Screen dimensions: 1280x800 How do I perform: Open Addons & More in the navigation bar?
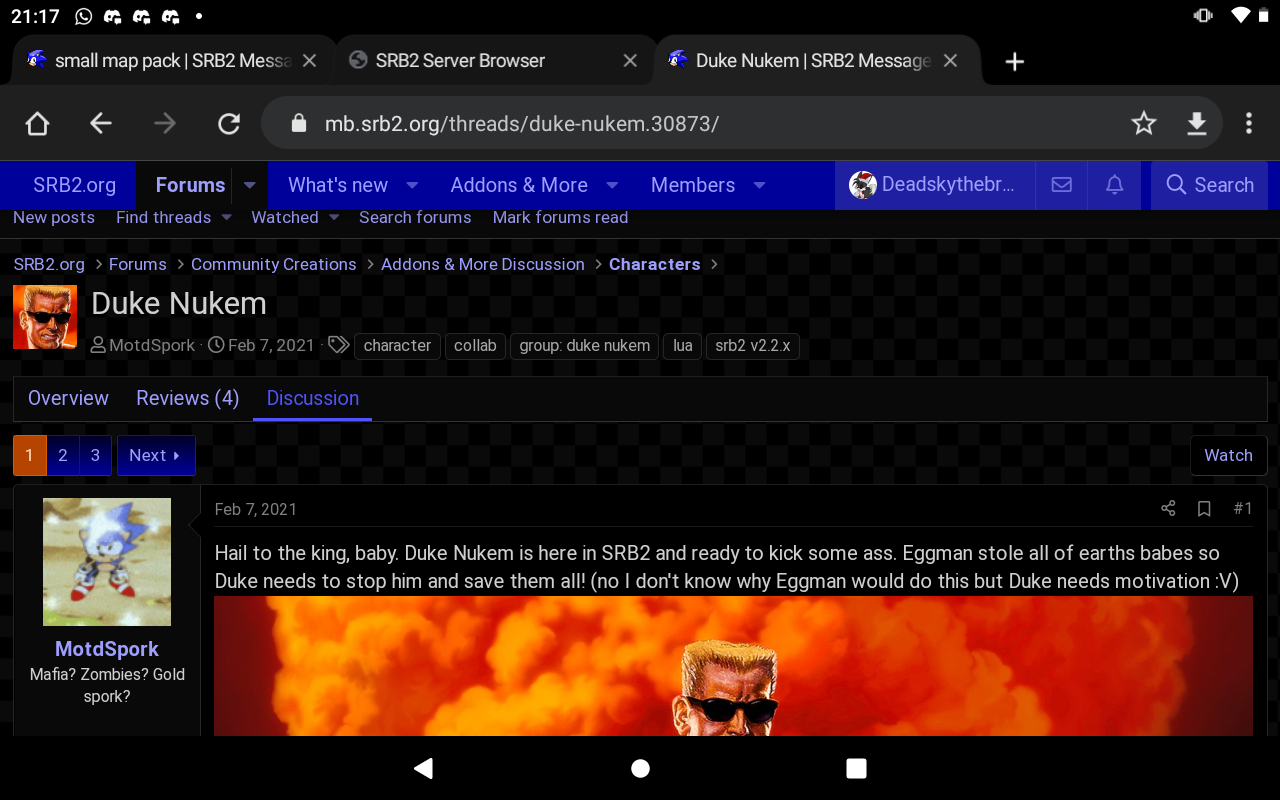click(519, 185)
